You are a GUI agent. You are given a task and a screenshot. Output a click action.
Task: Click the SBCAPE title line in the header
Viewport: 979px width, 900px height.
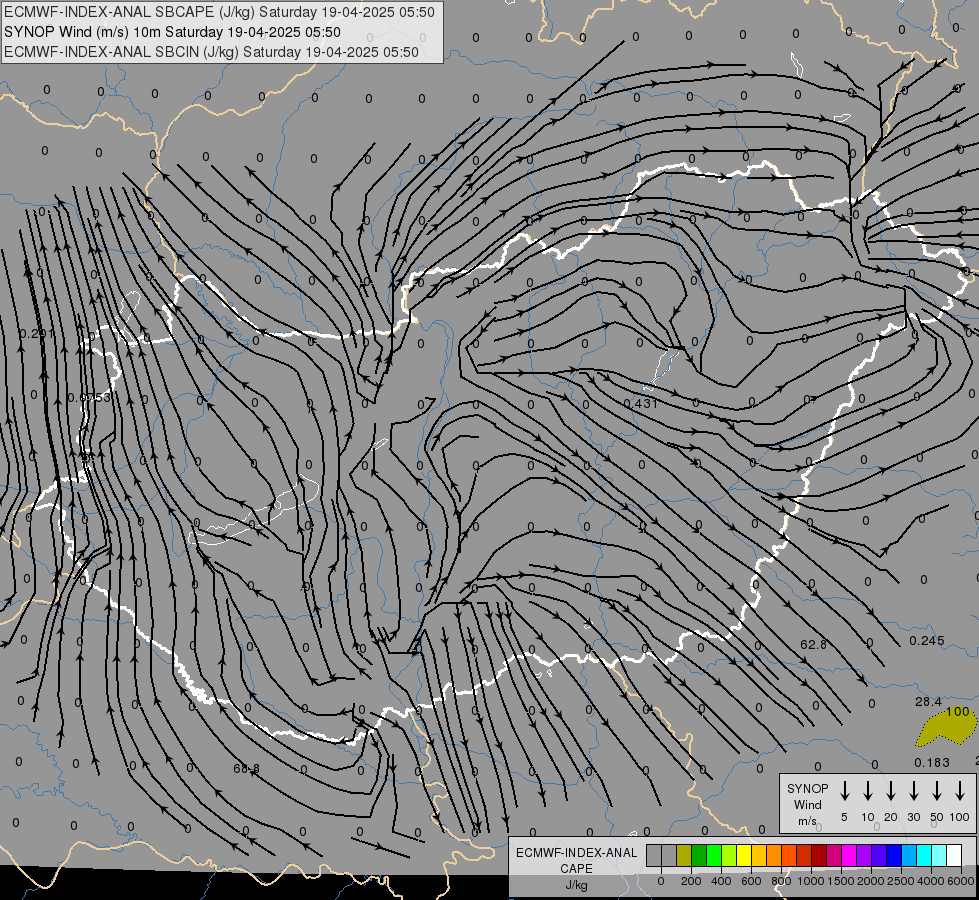[x=219, y=12]
